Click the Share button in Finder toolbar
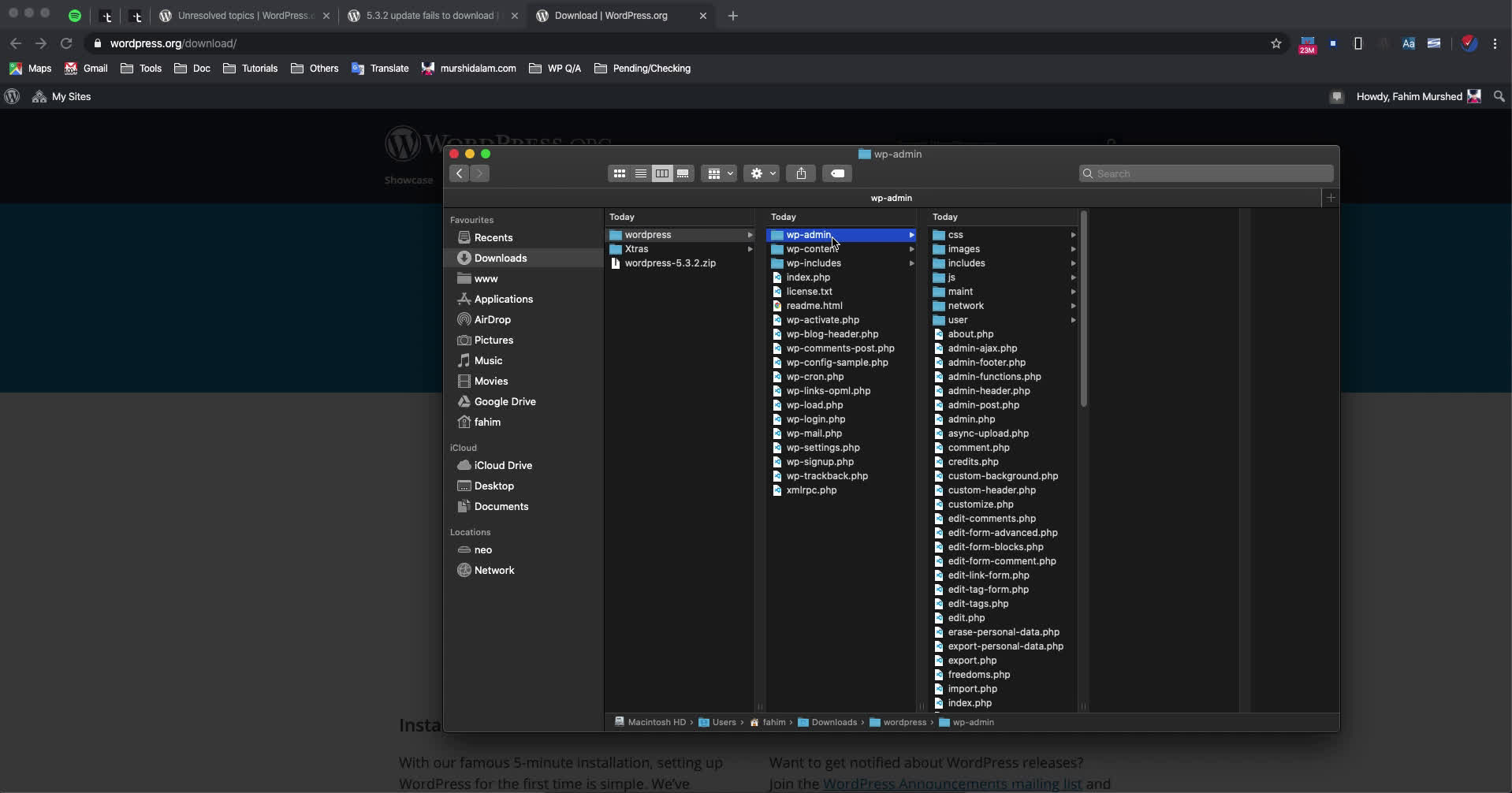1512x793 pixels. click(x=801, y=173)
